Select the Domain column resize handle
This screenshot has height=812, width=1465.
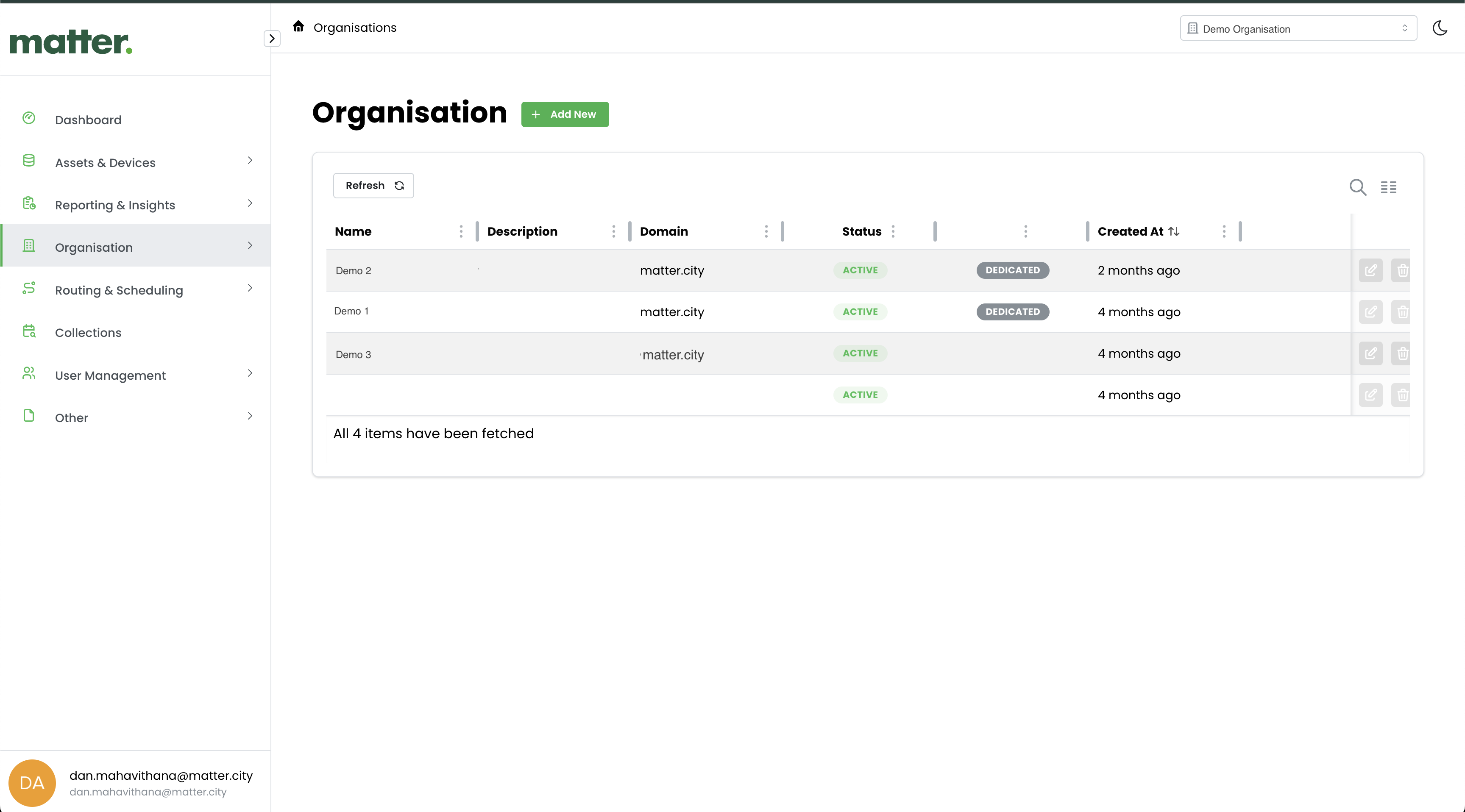782,231
